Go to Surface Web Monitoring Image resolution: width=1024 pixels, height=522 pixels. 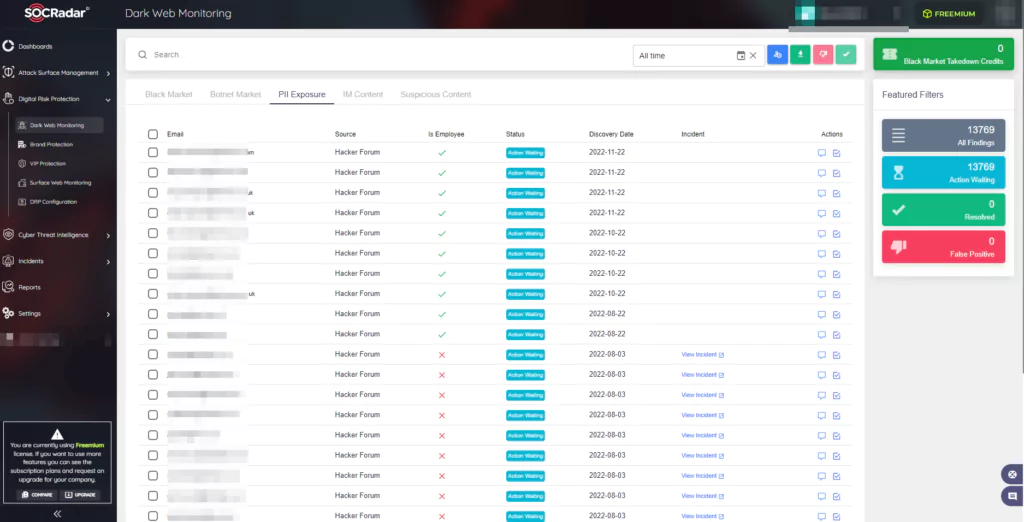60,183
